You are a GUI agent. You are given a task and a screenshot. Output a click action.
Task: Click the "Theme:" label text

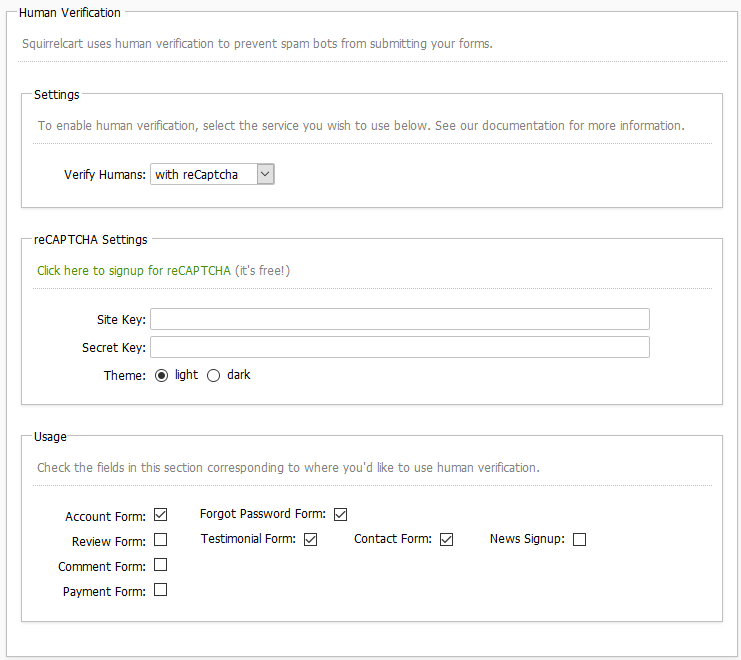(x=125, y=376)
